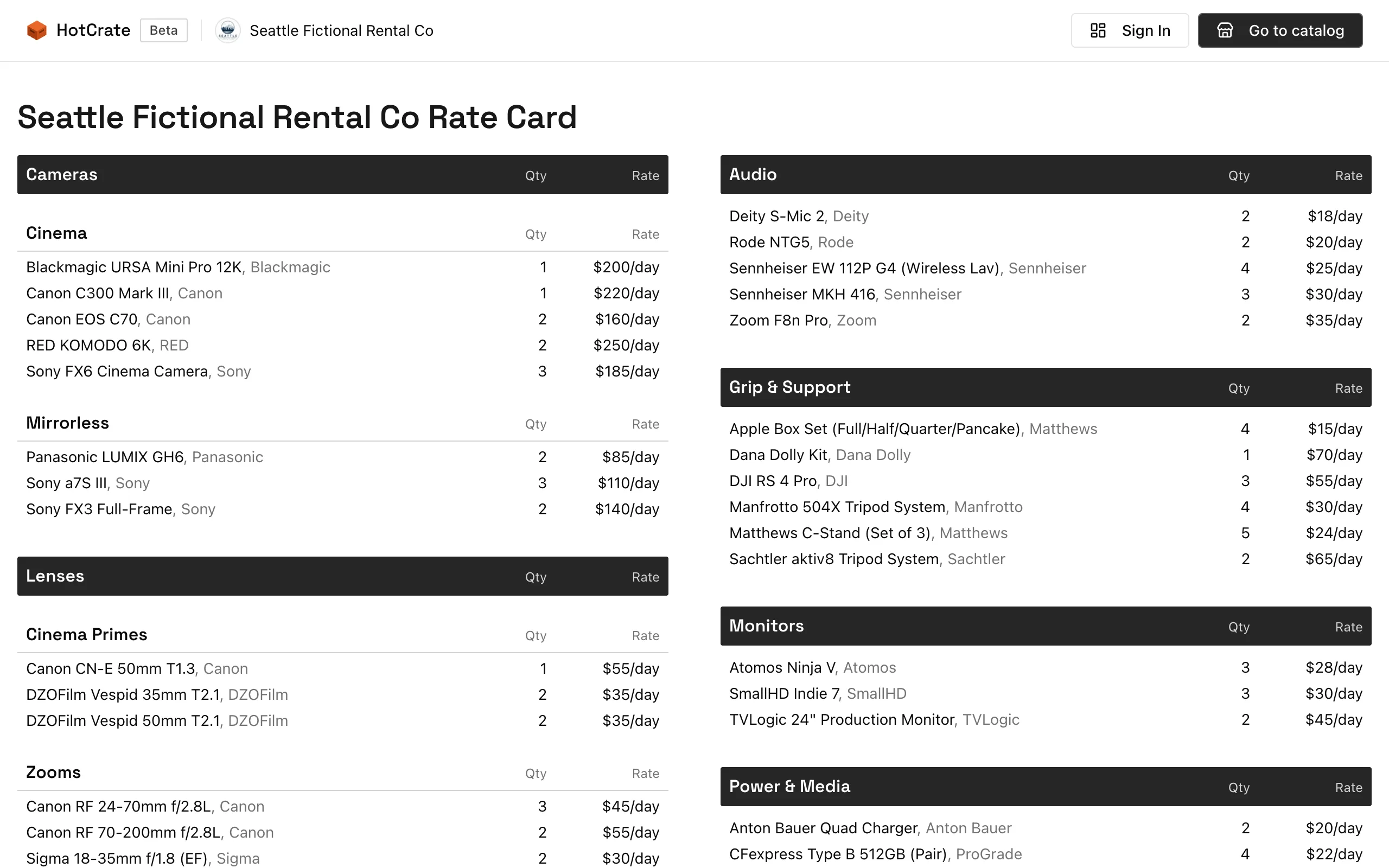Click the Seattle Fictional Rental Co Rate Card title
Viewport: 1389px width, 868px height.
click(297, 117)
